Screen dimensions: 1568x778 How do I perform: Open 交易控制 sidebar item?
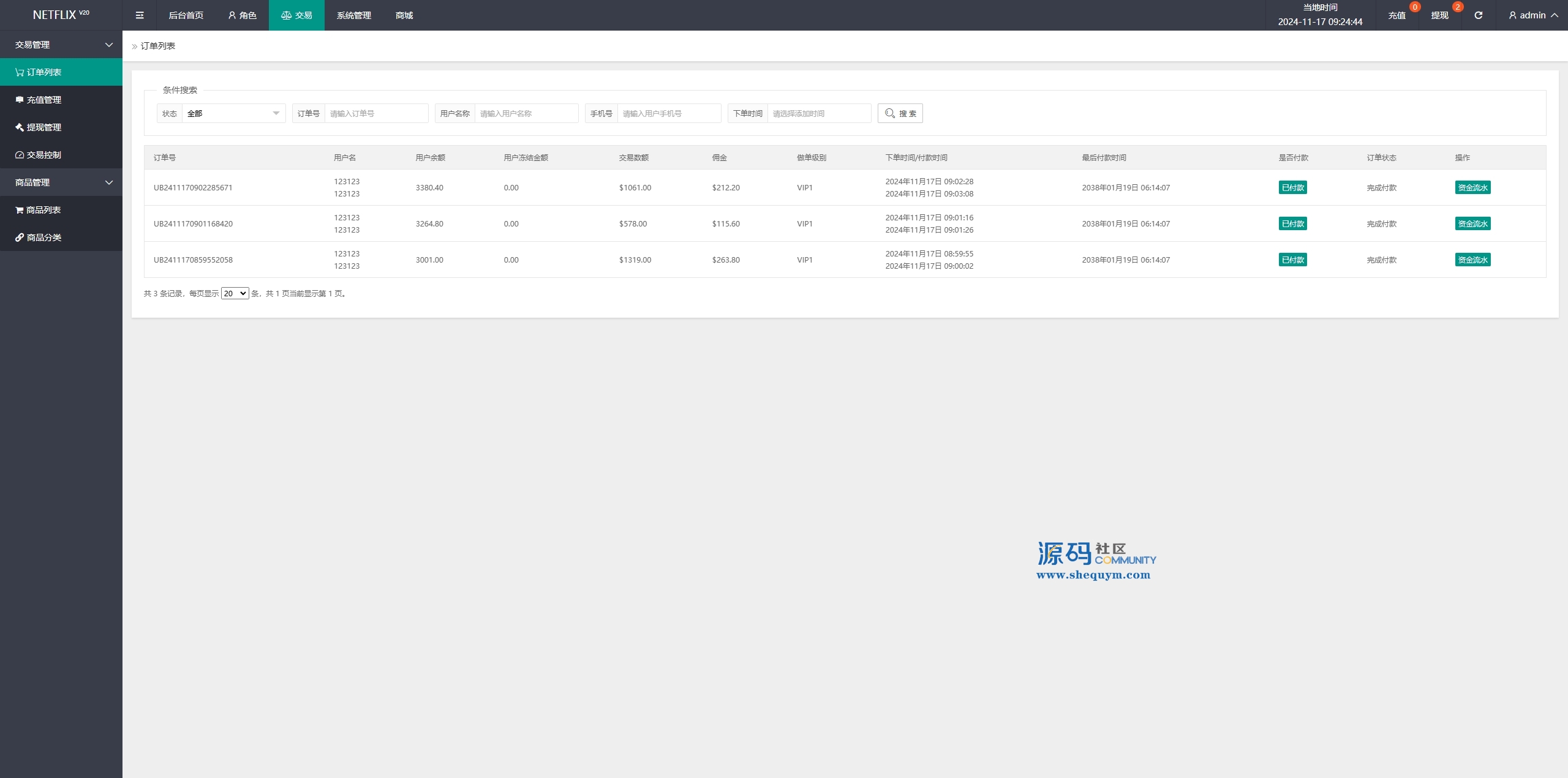tap(61, 155)
